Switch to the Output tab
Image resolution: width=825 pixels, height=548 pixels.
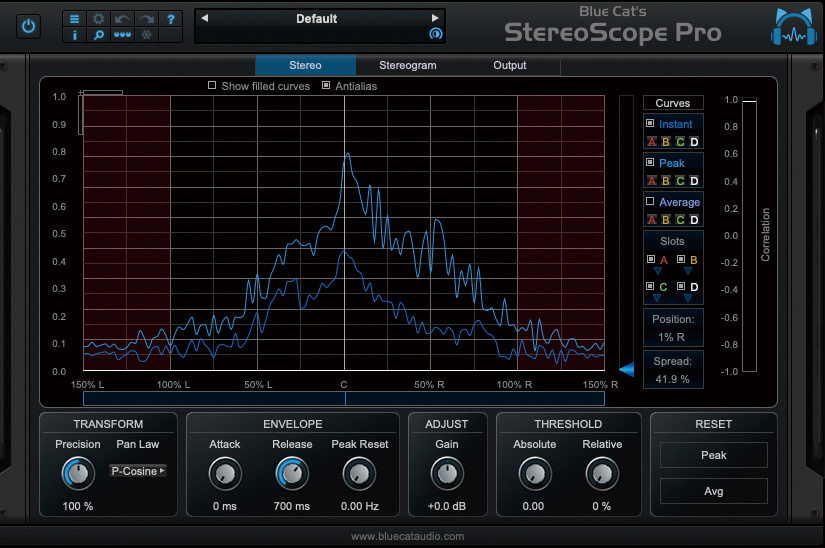(x=509, y=65)
